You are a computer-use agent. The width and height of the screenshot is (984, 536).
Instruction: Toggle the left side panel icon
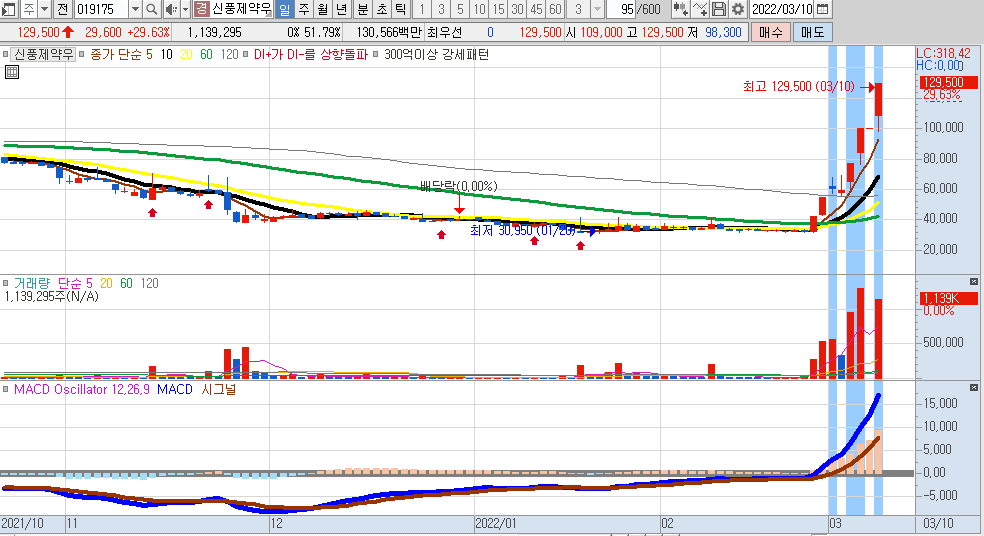pos(9,9)
